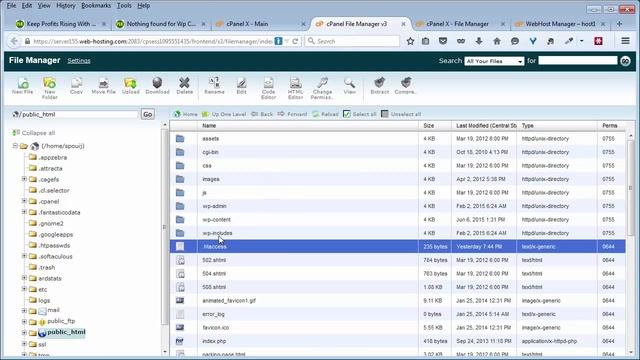Open Edit for the selected file

click(x=241, y=86)
